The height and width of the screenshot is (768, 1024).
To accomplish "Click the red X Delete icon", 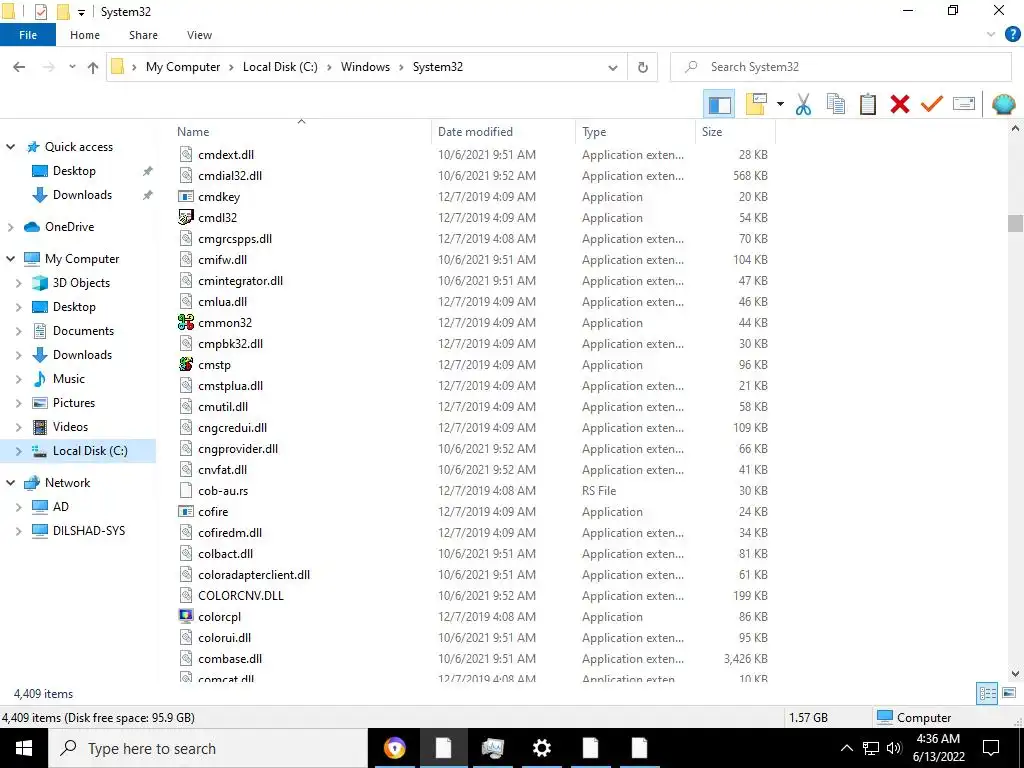I will (x=900, y=104).
